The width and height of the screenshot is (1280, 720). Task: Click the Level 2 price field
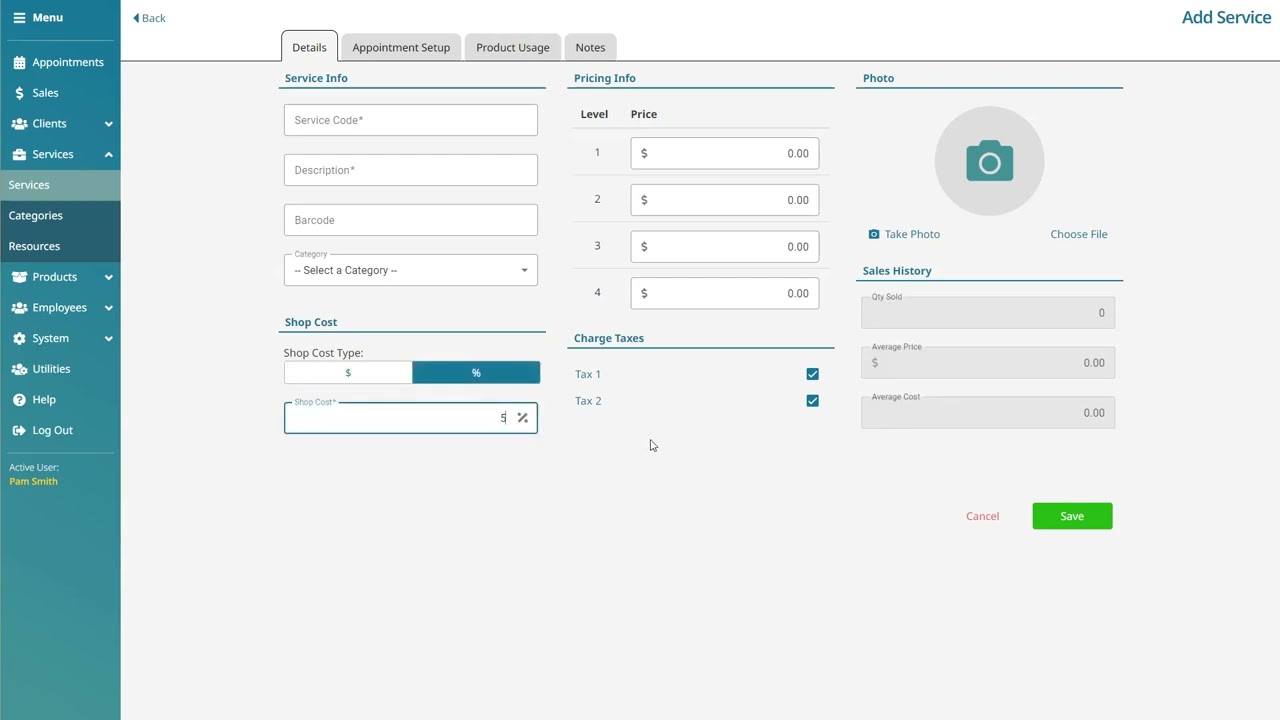(725, 200)
